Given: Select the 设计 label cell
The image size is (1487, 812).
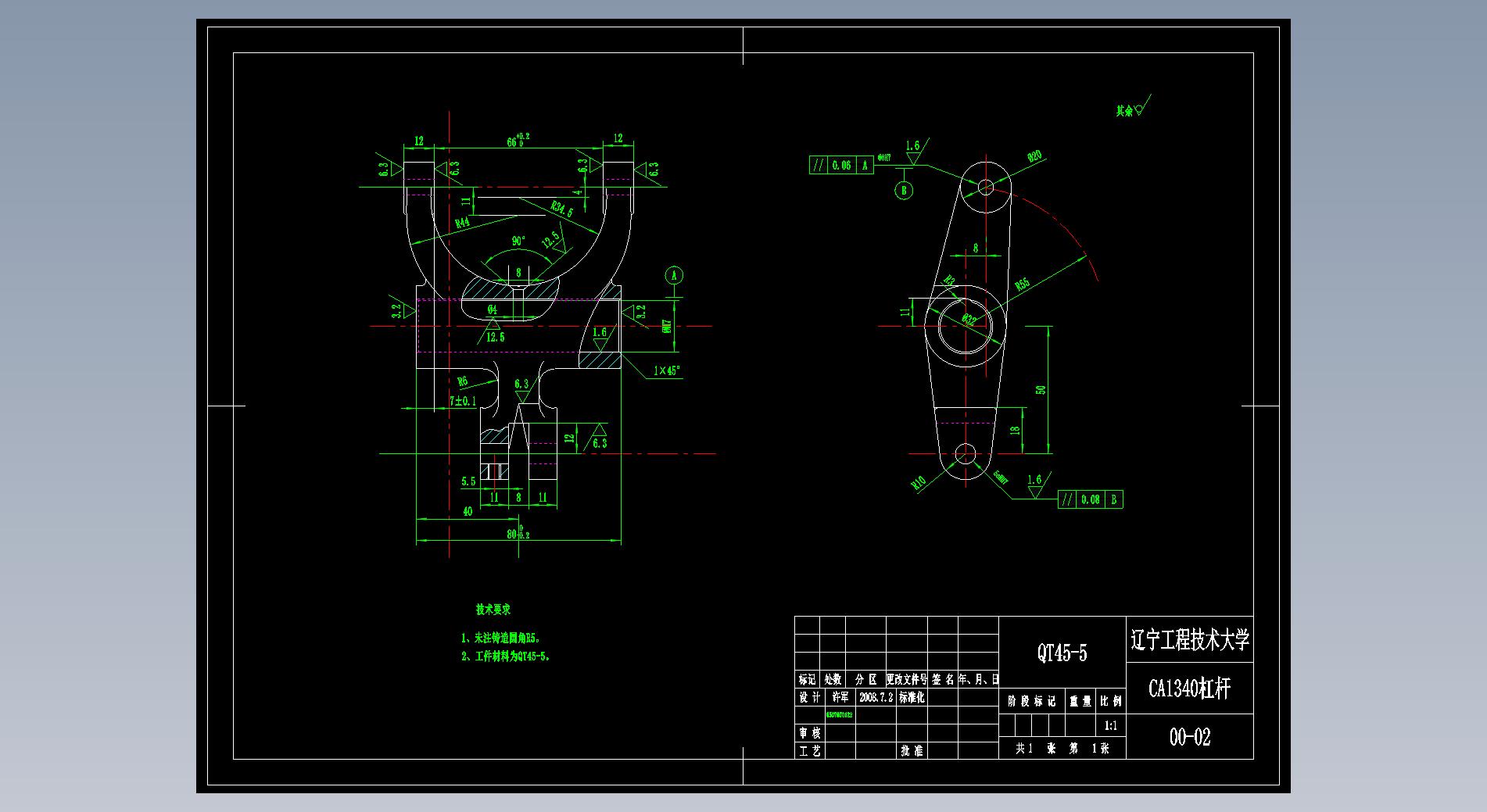Looking at the screenshot, I should coord(810,697).
